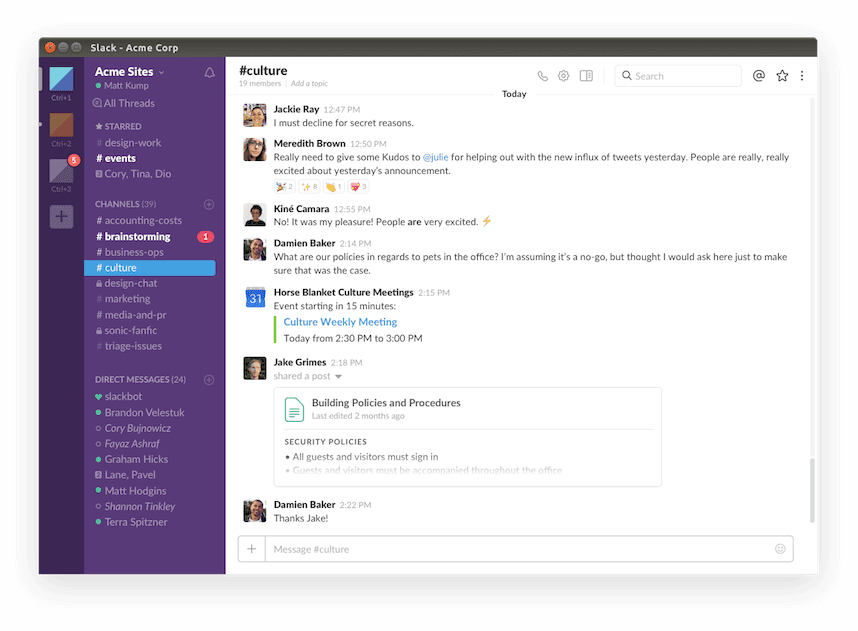The height and width of the screenshot is (631, 858).
Task: Add a new workspace with the plus tile
Action: coord(61,217)
